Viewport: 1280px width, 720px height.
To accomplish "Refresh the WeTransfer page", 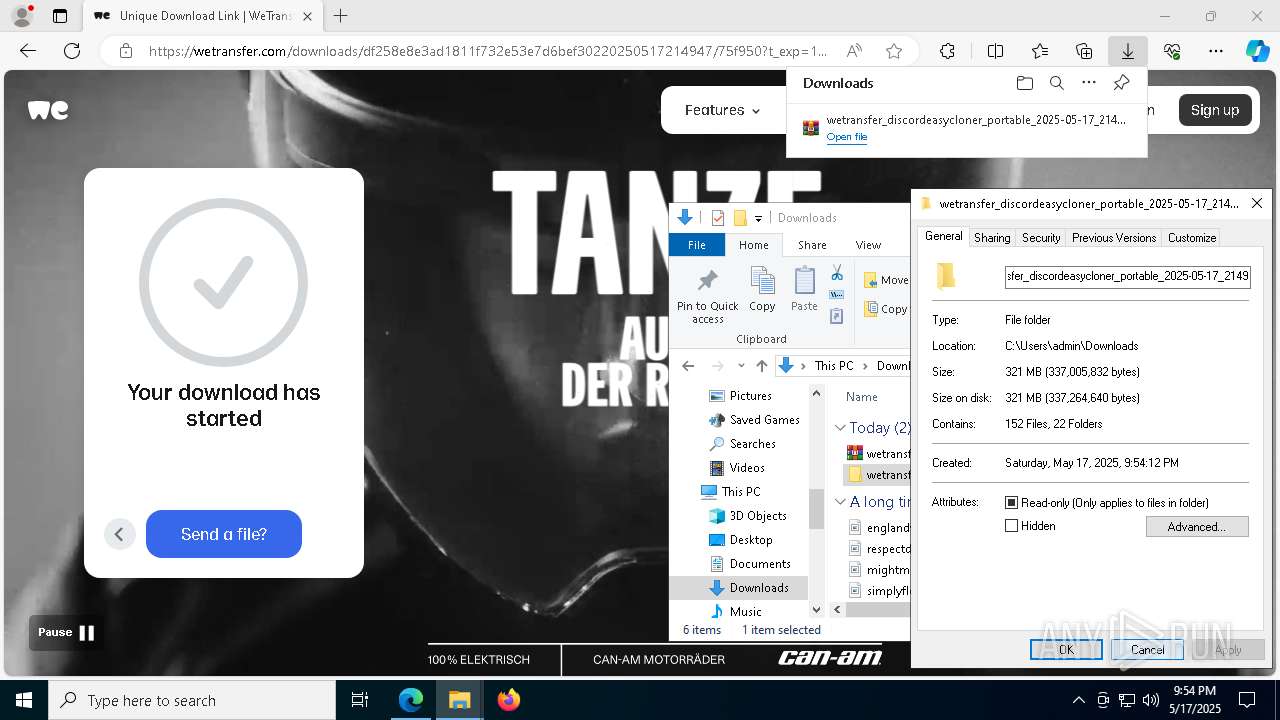I will click(72, 51).
